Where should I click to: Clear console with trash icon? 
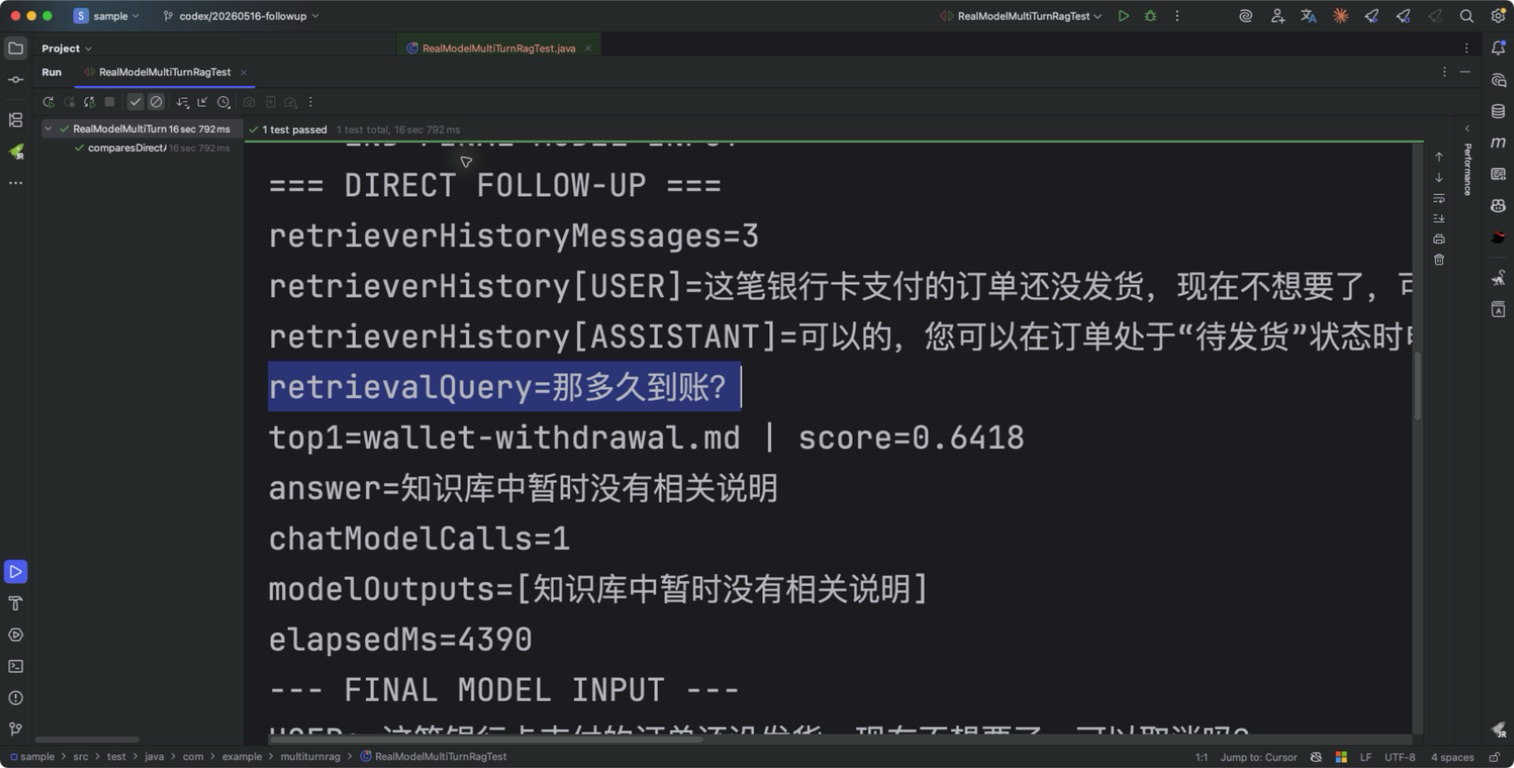coord(1439,260)
